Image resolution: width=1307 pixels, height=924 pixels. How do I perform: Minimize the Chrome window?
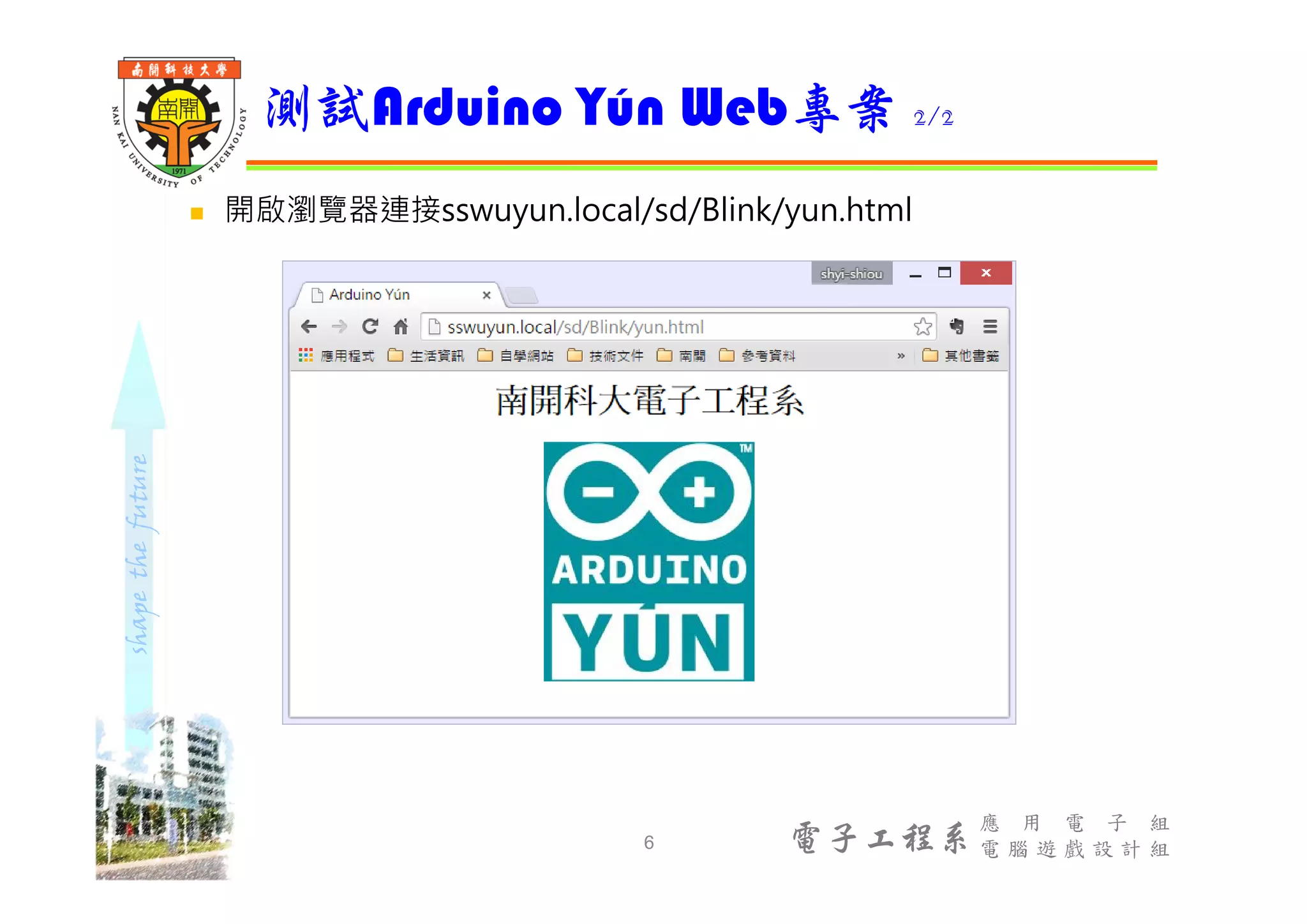pos(915,274)
